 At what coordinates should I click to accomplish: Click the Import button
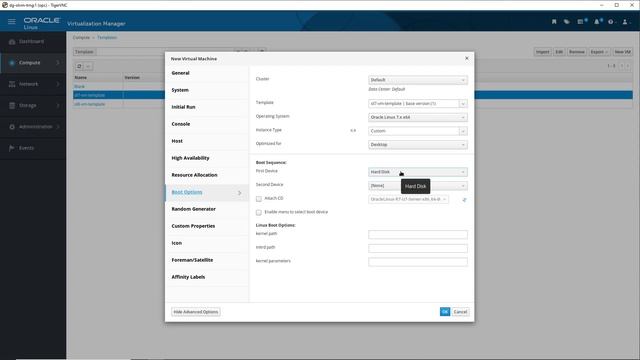542,52
